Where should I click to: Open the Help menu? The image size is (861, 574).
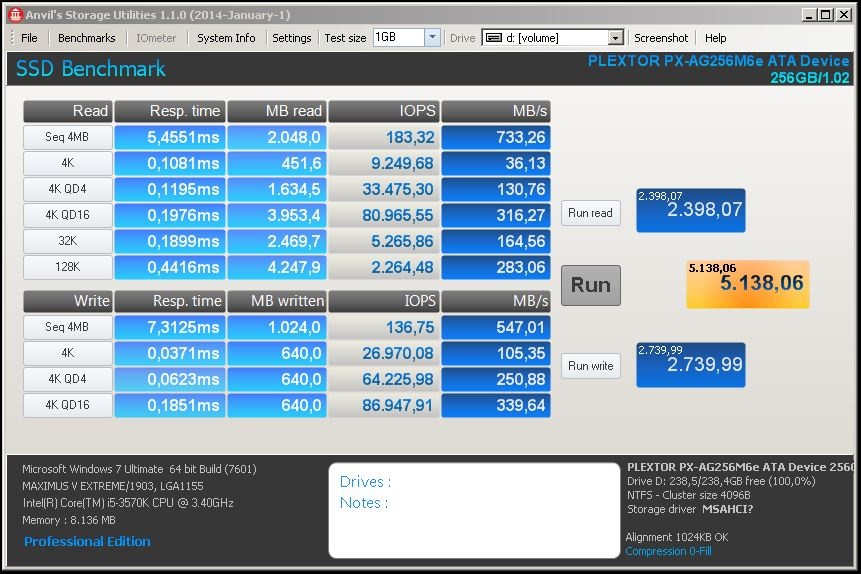(715, 38)
